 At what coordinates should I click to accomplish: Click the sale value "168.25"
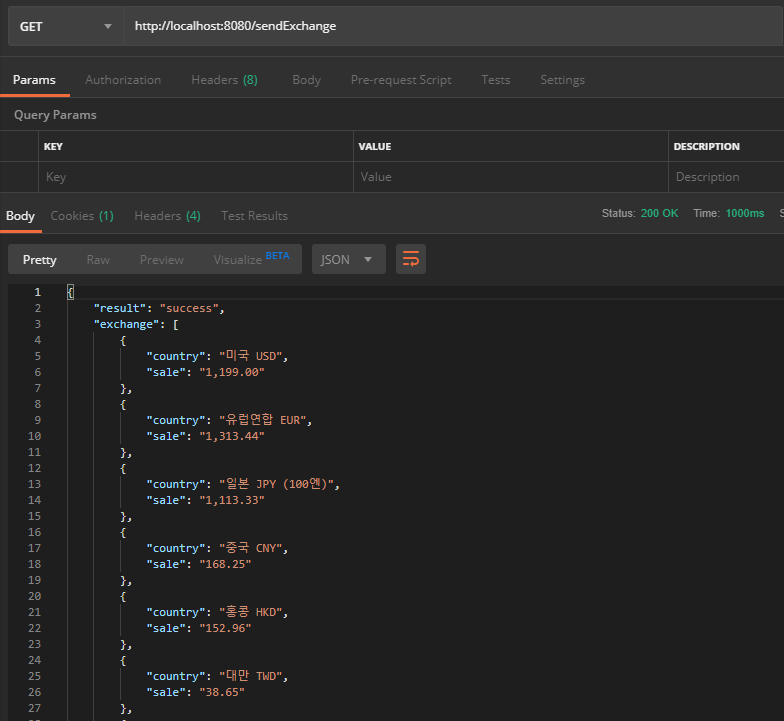[226, 564]
